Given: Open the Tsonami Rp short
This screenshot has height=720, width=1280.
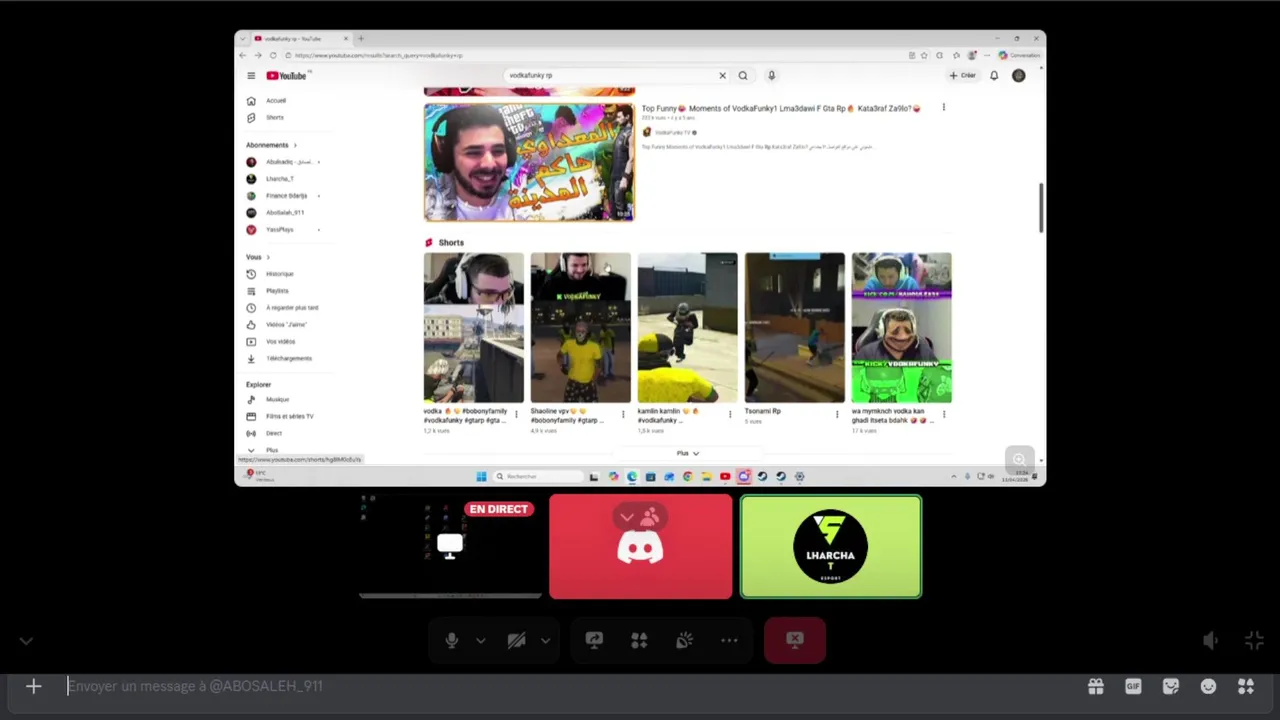Looking at the screenshot, I should pyautogui.click(x=794, y=327).
